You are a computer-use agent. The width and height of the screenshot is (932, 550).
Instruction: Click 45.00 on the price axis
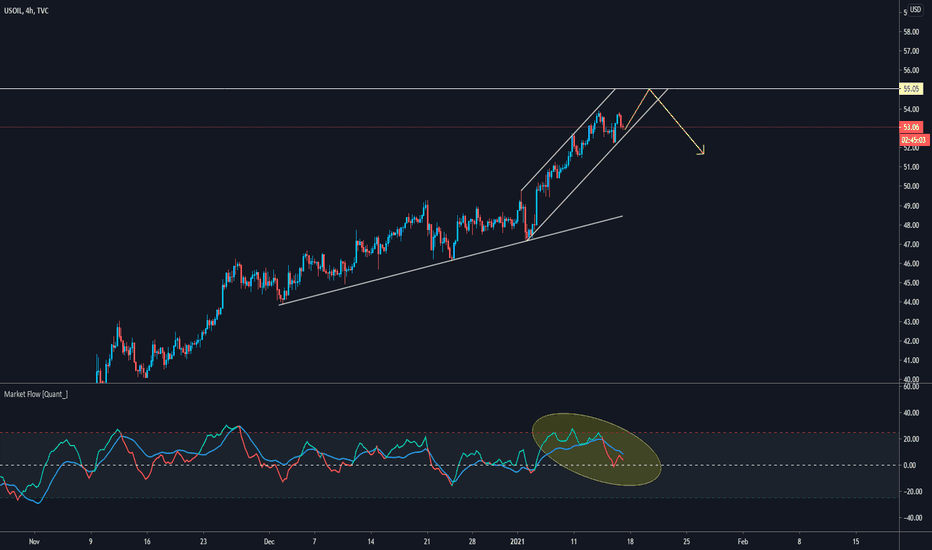(911, 283)
